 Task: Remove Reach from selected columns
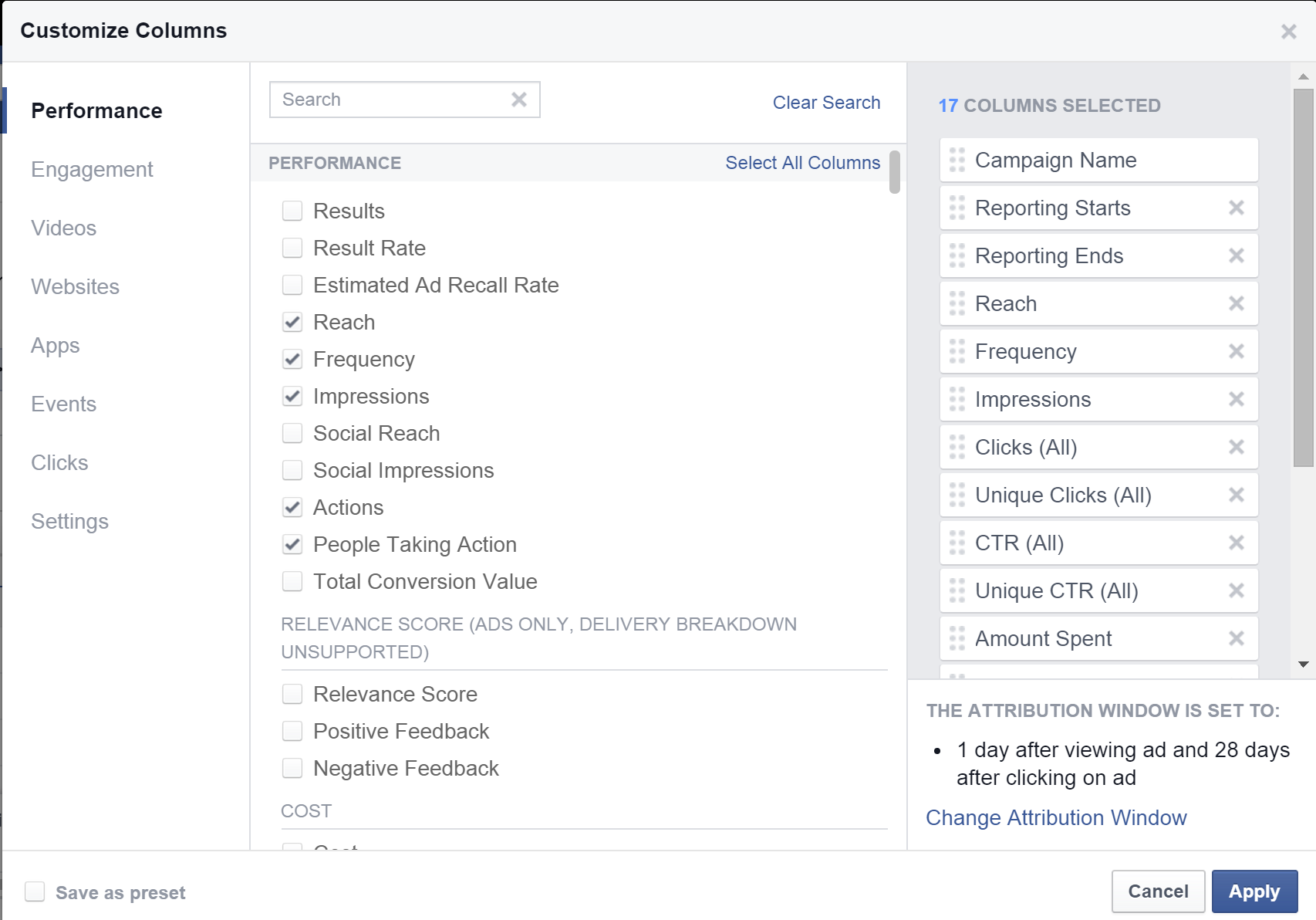1236,303
